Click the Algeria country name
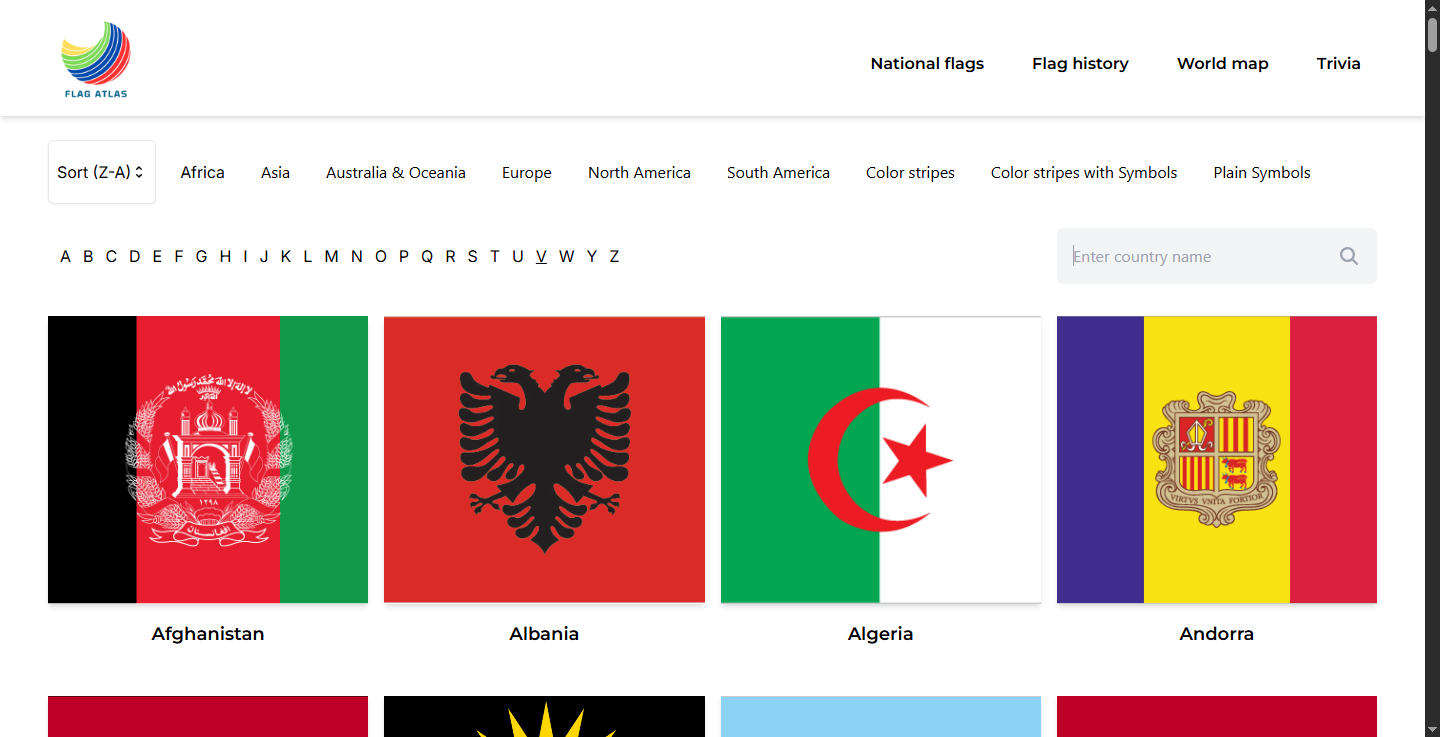 (x=881, y=633)
